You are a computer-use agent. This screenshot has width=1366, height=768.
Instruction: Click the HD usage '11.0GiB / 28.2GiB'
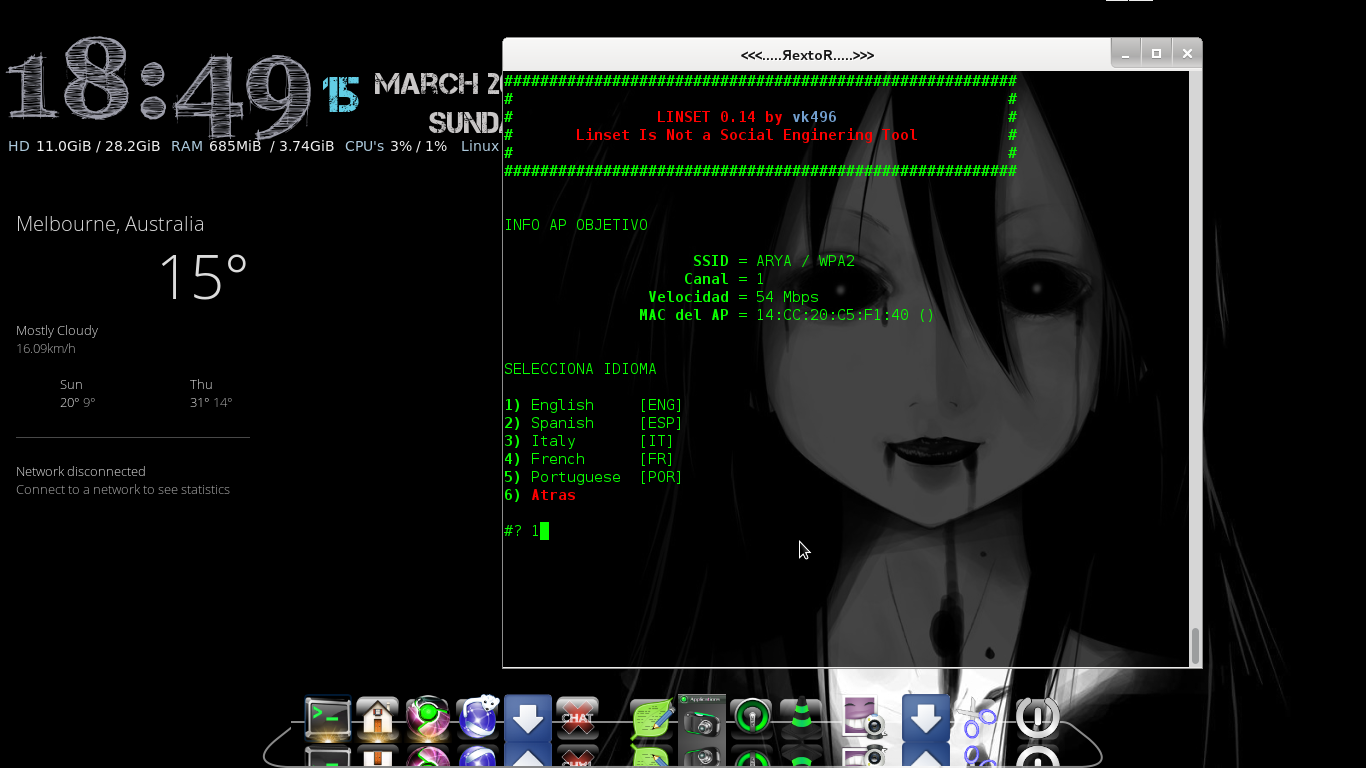click(x=98, y=146)
